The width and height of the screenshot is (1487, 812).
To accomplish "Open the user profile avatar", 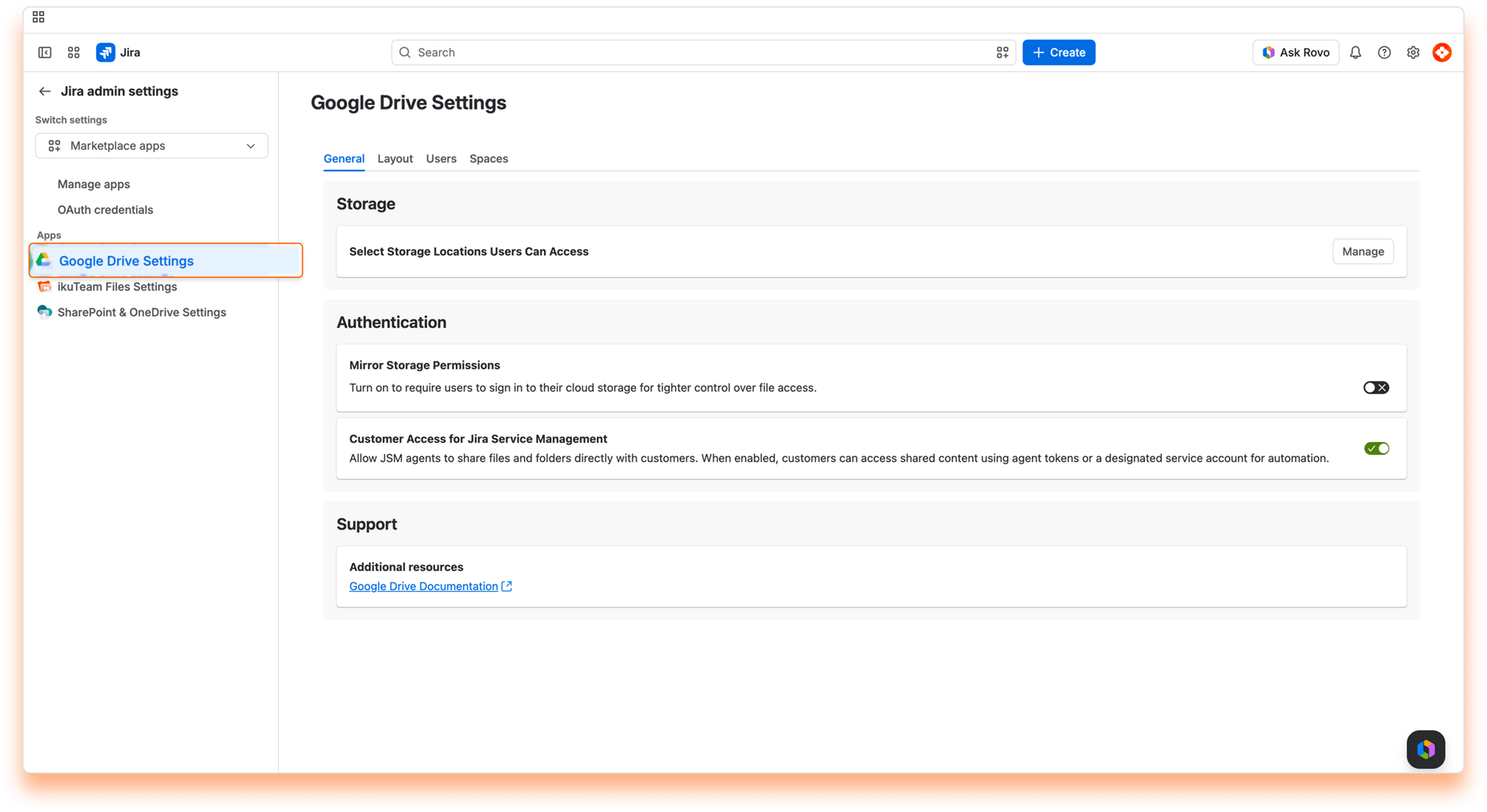I will (1441, 52).
